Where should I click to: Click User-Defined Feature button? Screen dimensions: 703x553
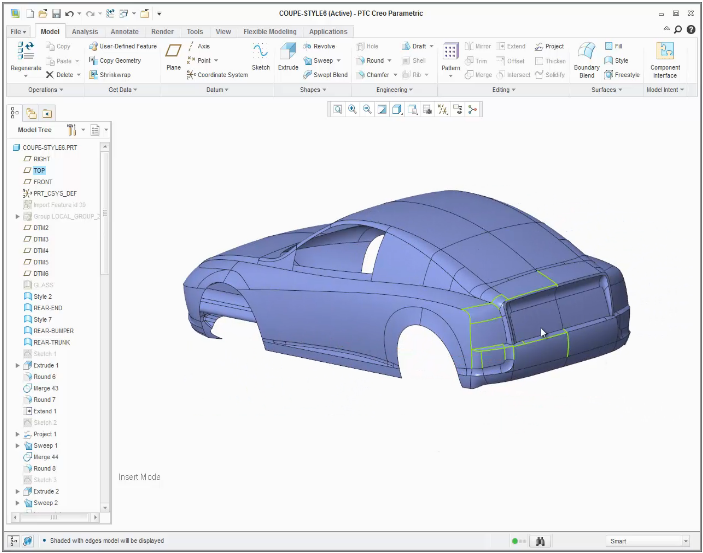pos(122,46)
